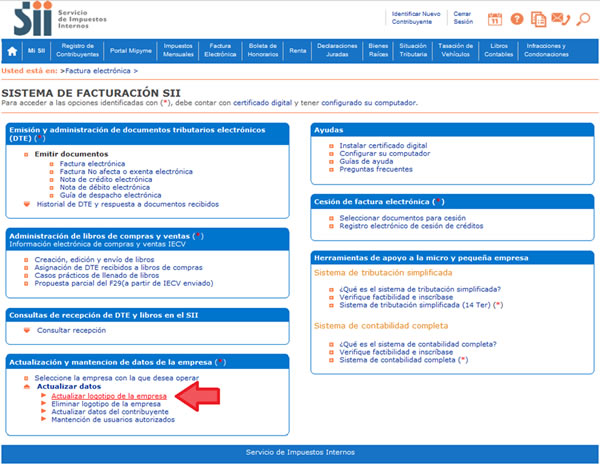This screenshot has height=465, width=600.
Task: Open Guías de ayuda
Action: [x=366, y=162]
